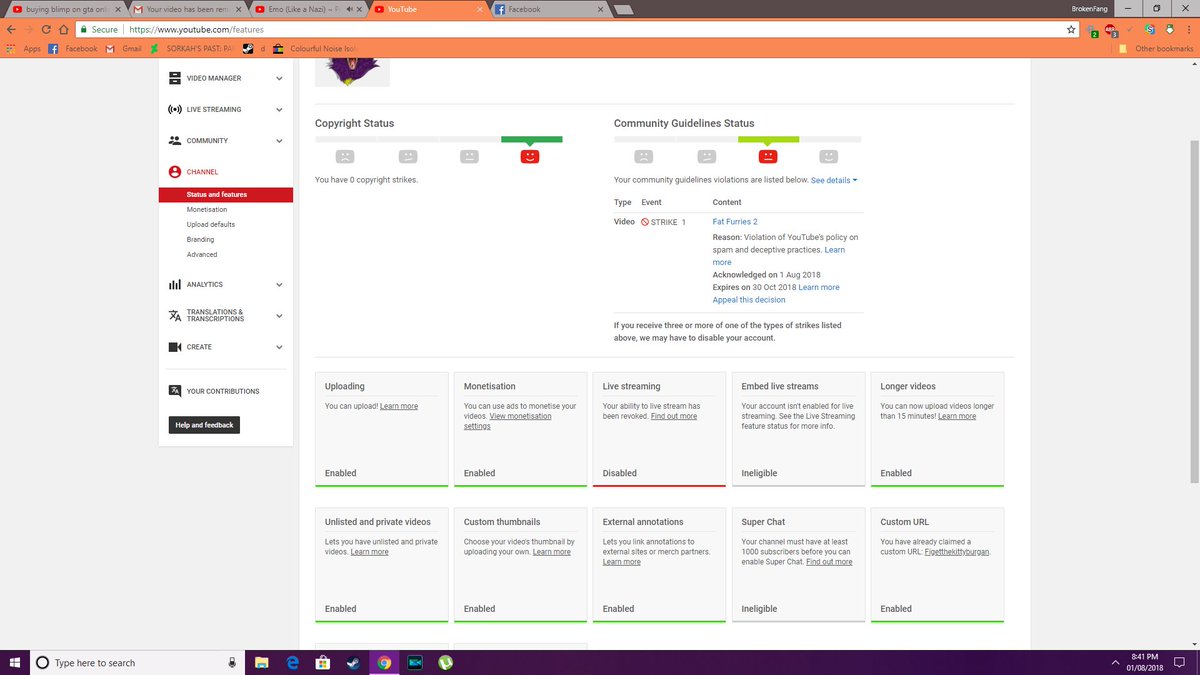This screenshot has height=675, width=1200.
Task: Open the Fat Furries 2 video link
Action: (x=735, y=222)
